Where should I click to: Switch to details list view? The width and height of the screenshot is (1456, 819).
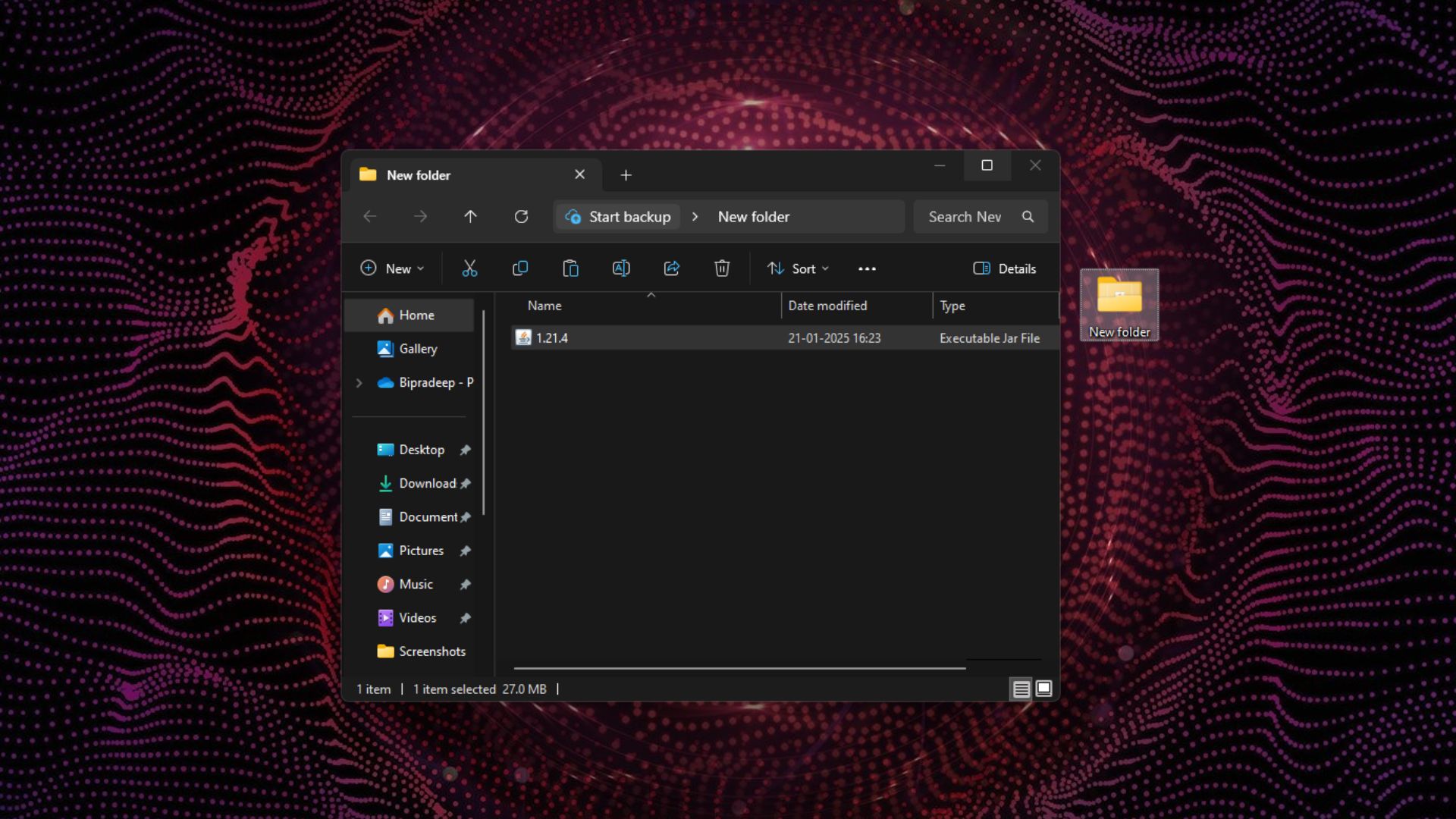[1021, 689]
